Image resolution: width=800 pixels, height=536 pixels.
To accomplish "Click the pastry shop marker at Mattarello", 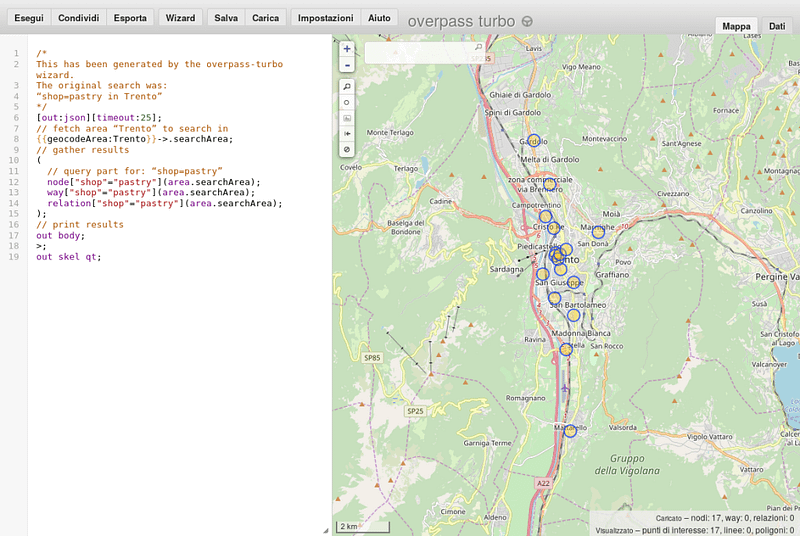I will (570, 431).
